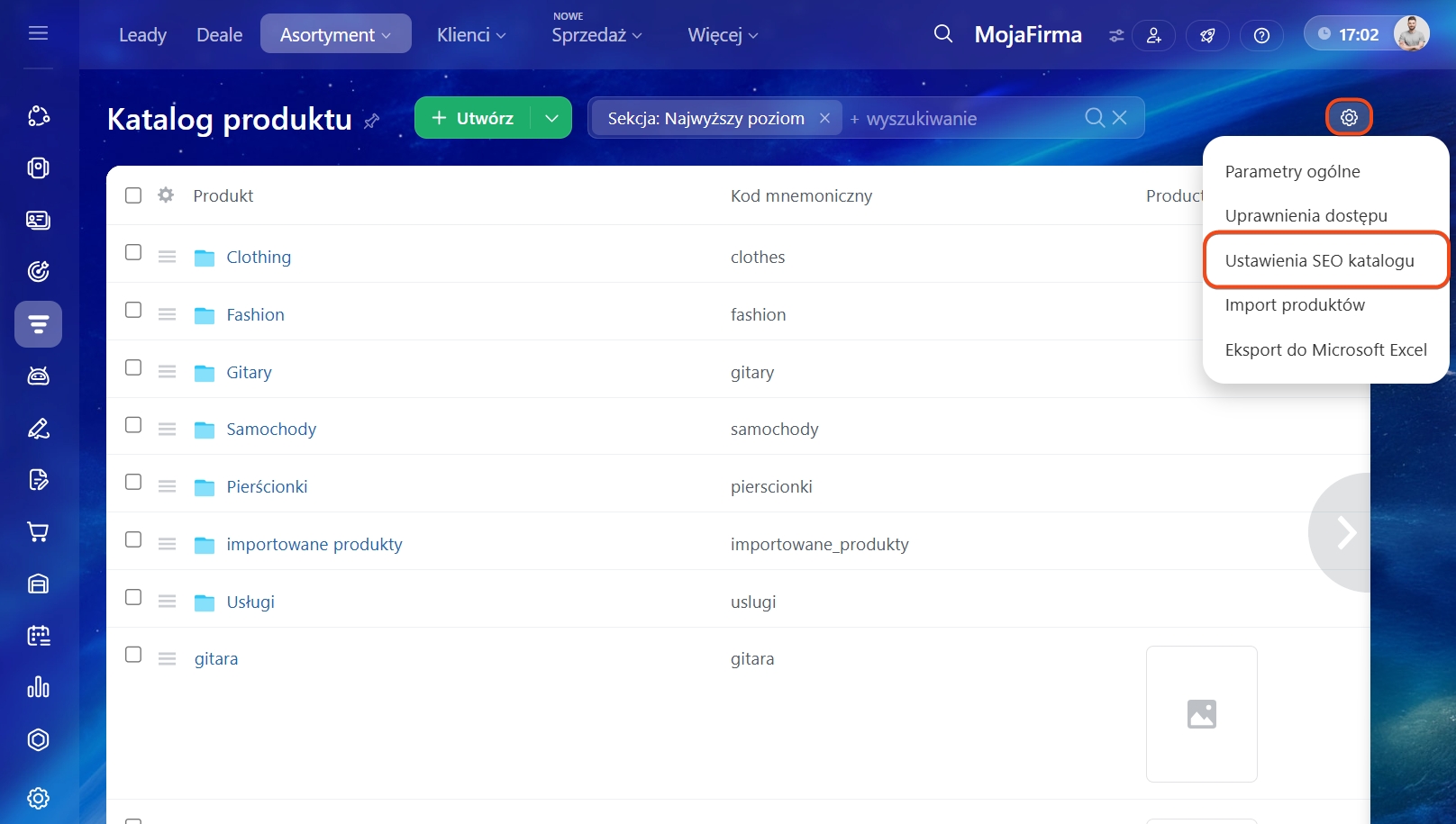Open the Asortyment dropdown menu
1456x824 pixels.
335,34
